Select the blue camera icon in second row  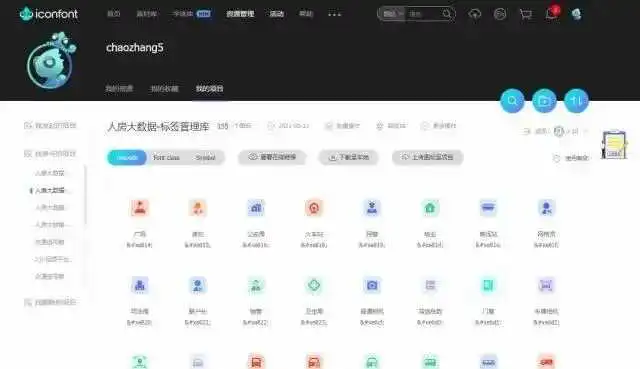tap(372, 285)
